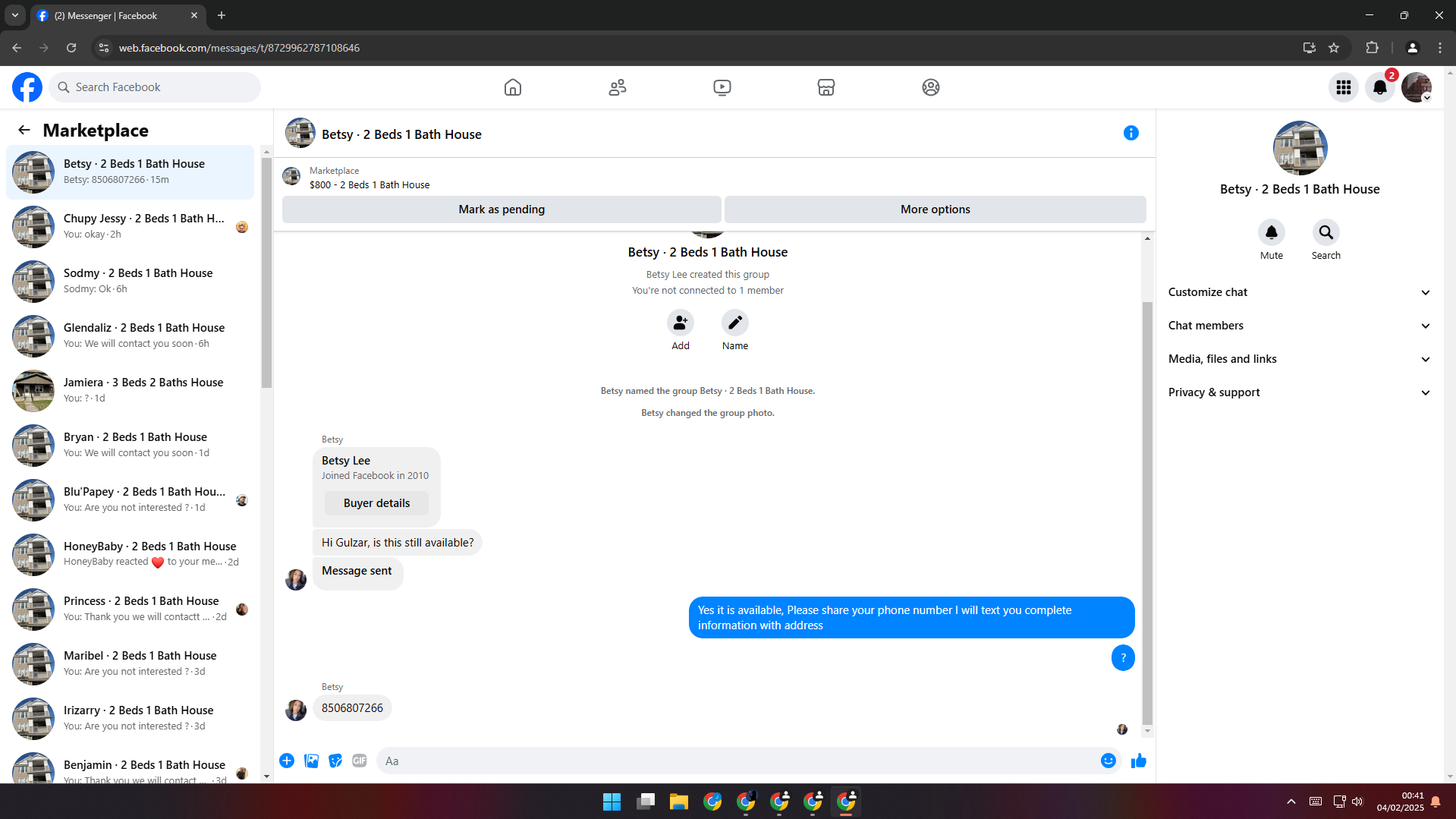Screen dimensions: 1456x819
Task: Choose a sticker from the sticker icon
Action: (x=335, y=761)
